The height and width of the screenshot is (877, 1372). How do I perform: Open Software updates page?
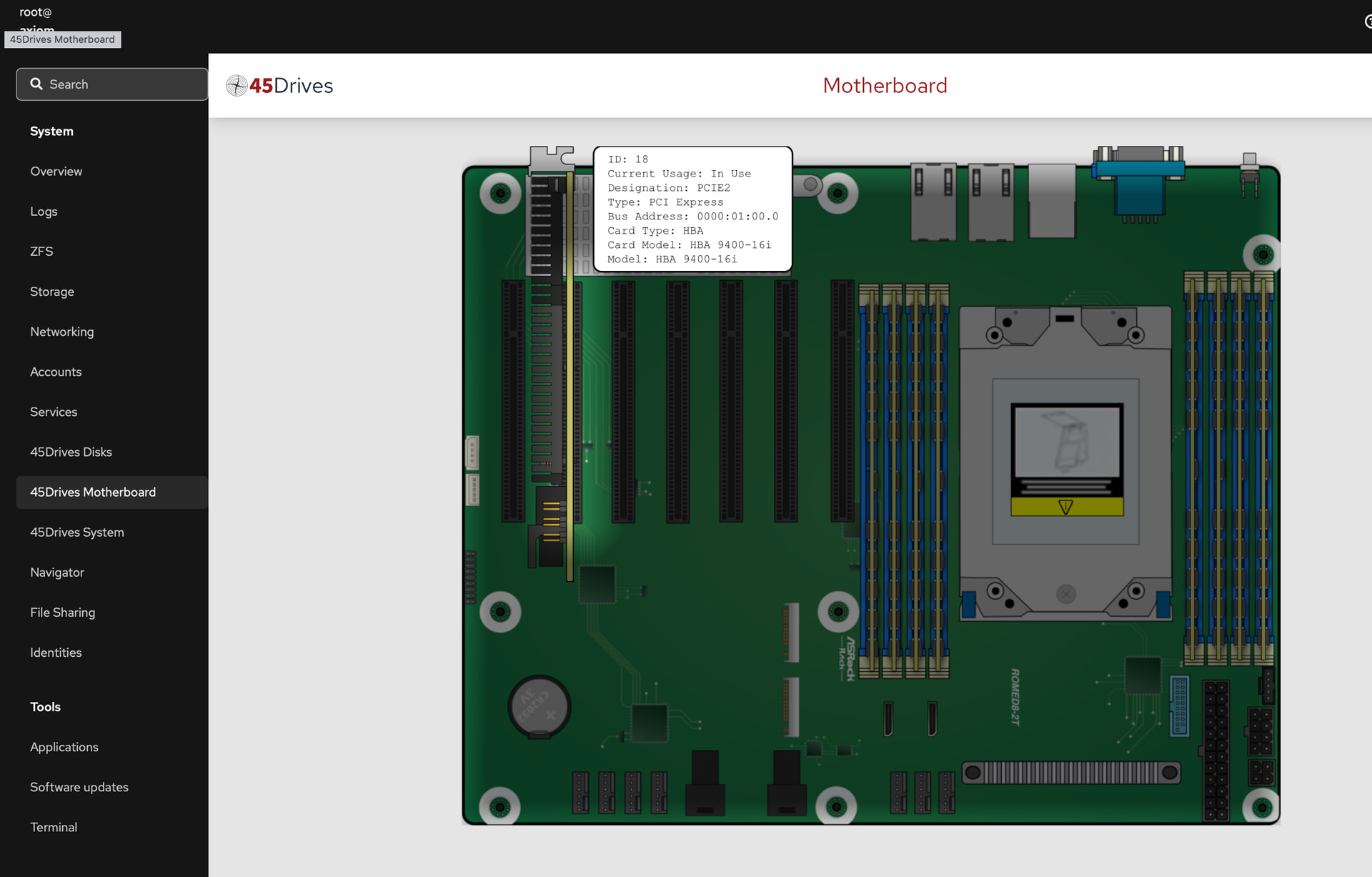point(79,787)
